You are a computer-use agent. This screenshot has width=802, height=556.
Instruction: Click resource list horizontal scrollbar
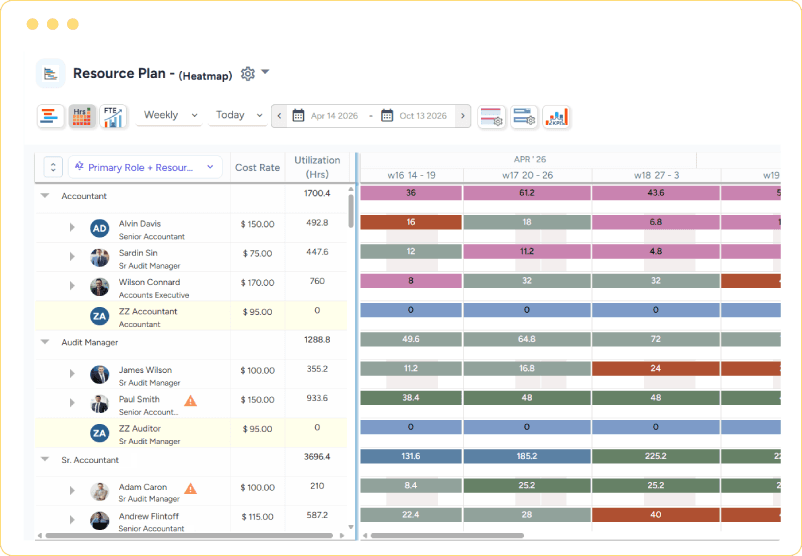coord(189,536)
